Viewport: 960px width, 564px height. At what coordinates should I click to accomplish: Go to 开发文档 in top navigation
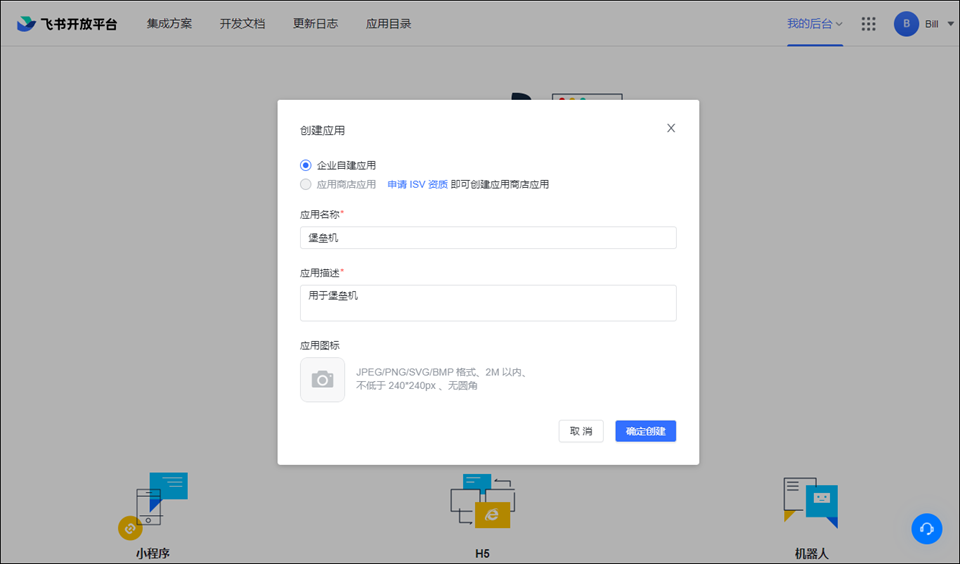(x=242, y=24)
